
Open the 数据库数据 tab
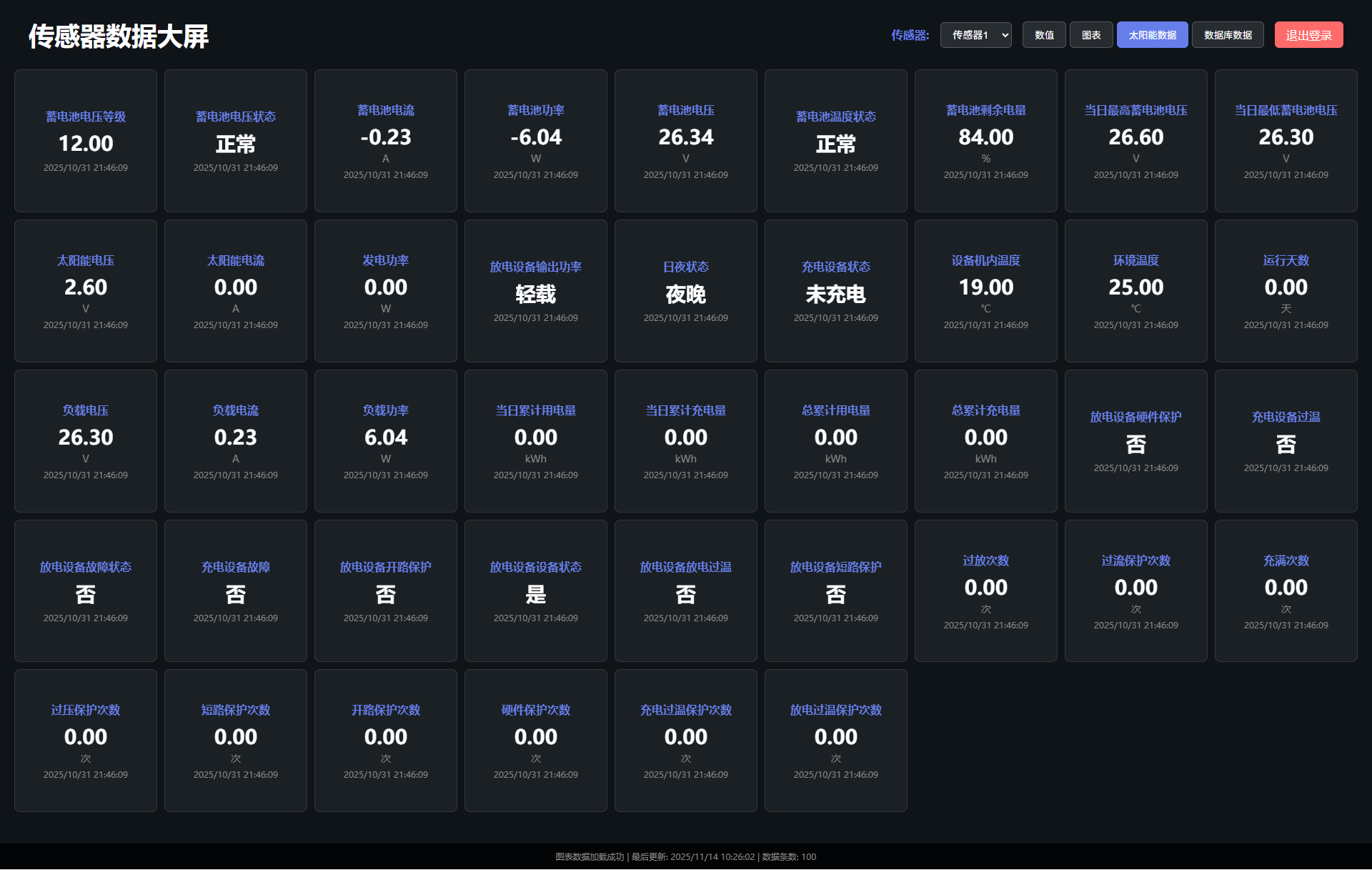point(1228,35)
